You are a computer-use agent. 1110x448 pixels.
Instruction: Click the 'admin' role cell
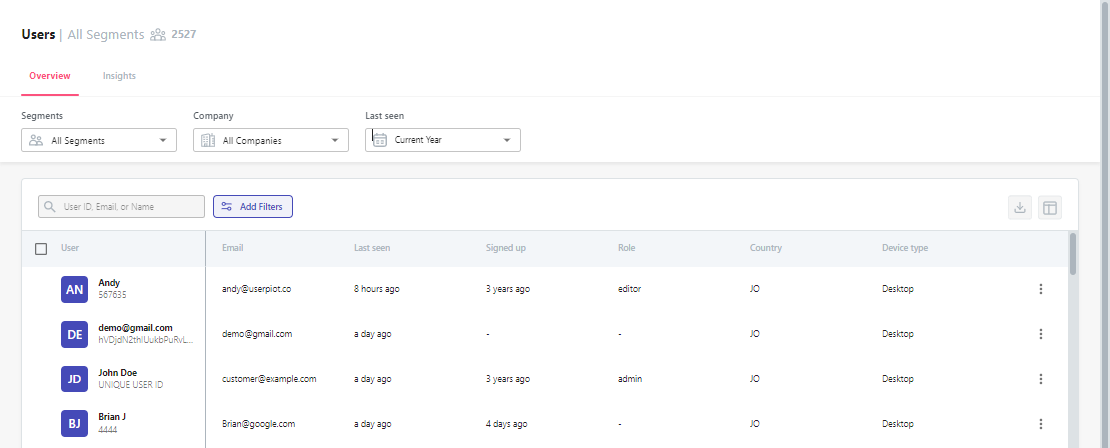pyautogui.click(x=630, y=379)
